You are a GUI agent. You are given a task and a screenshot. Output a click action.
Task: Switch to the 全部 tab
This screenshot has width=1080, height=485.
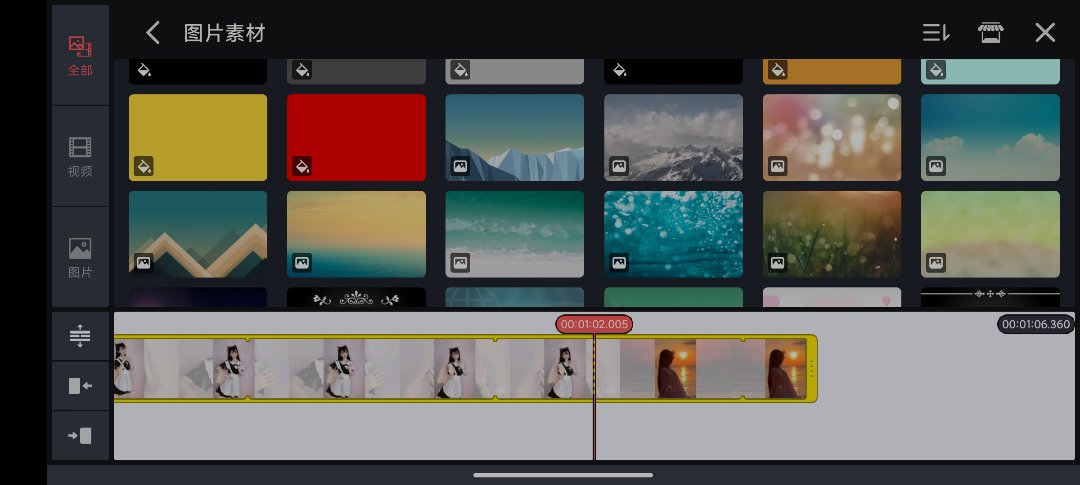[80, 55]
